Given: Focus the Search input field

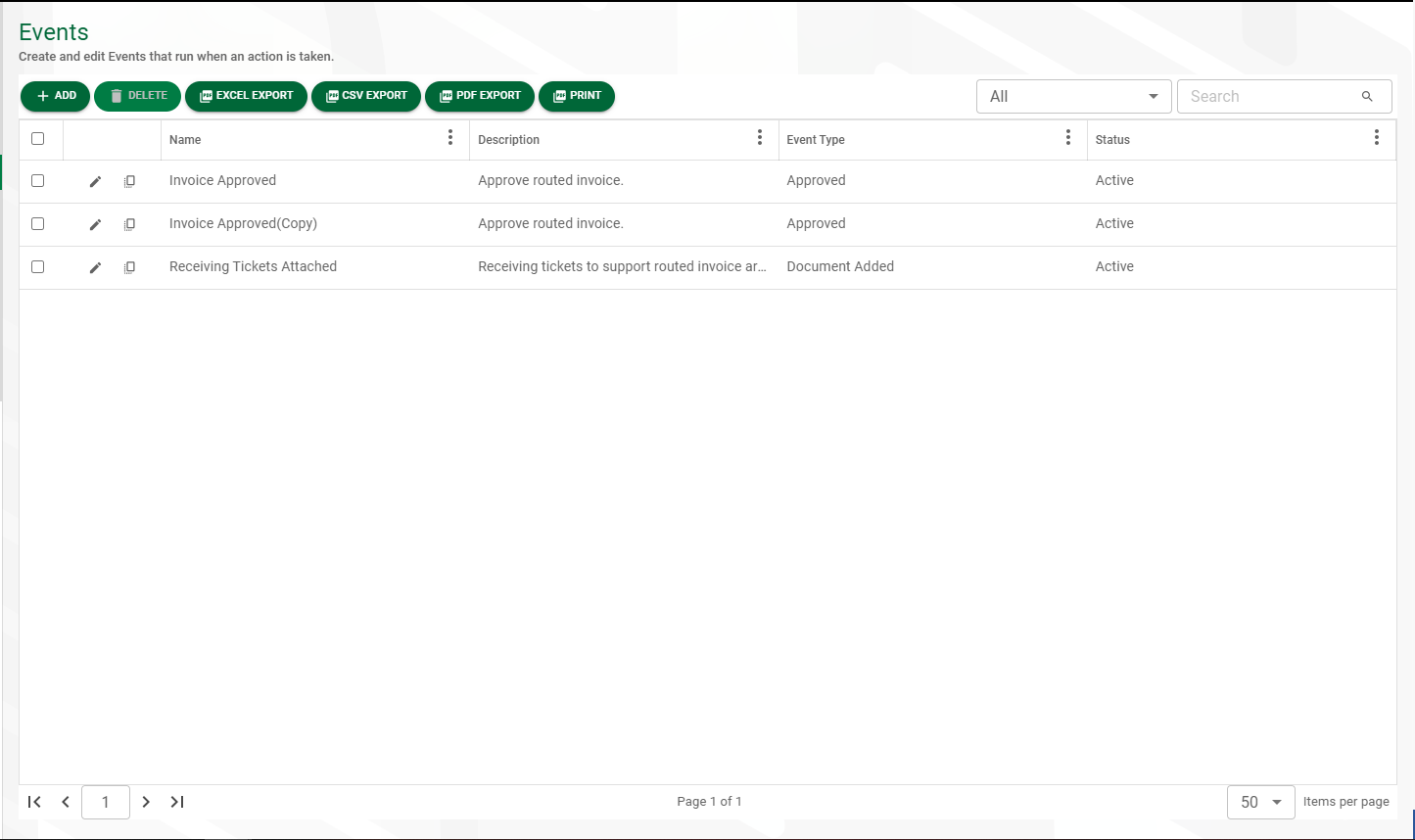Looking at the screenshot, I should (x=1269, y=96).
